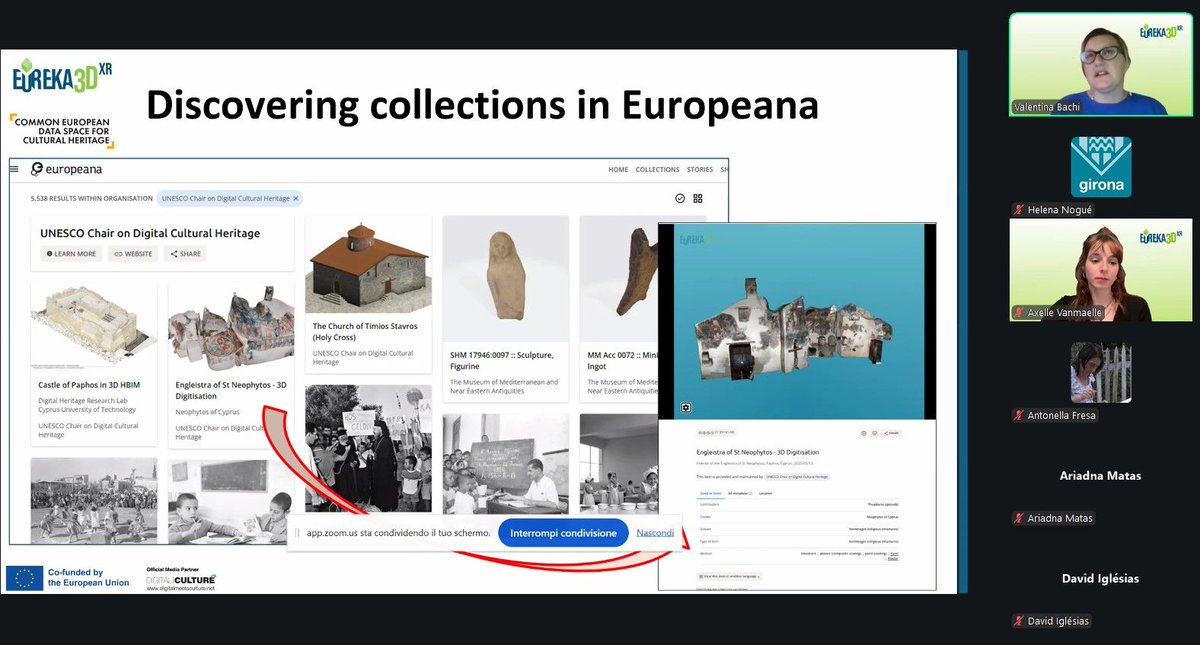
Task: Select 'SHM 17946:0097 :: Sculpture, Figurine' title
Action: pyautogui.click(x=502, y=361)
